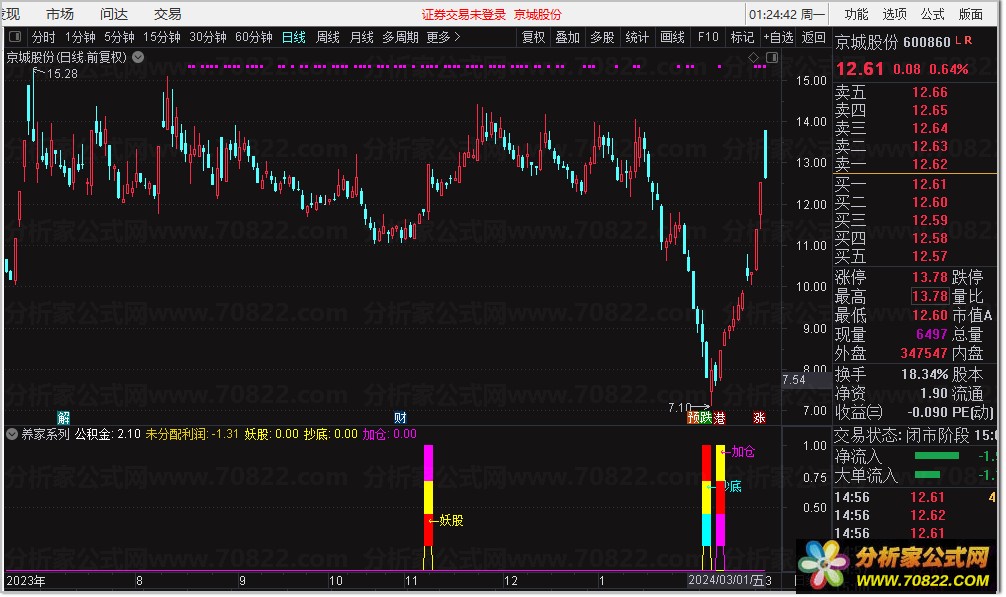Click the 叠加 overlay button
Viewport: 1006px width, 597px height.
[x=568, y=37]
